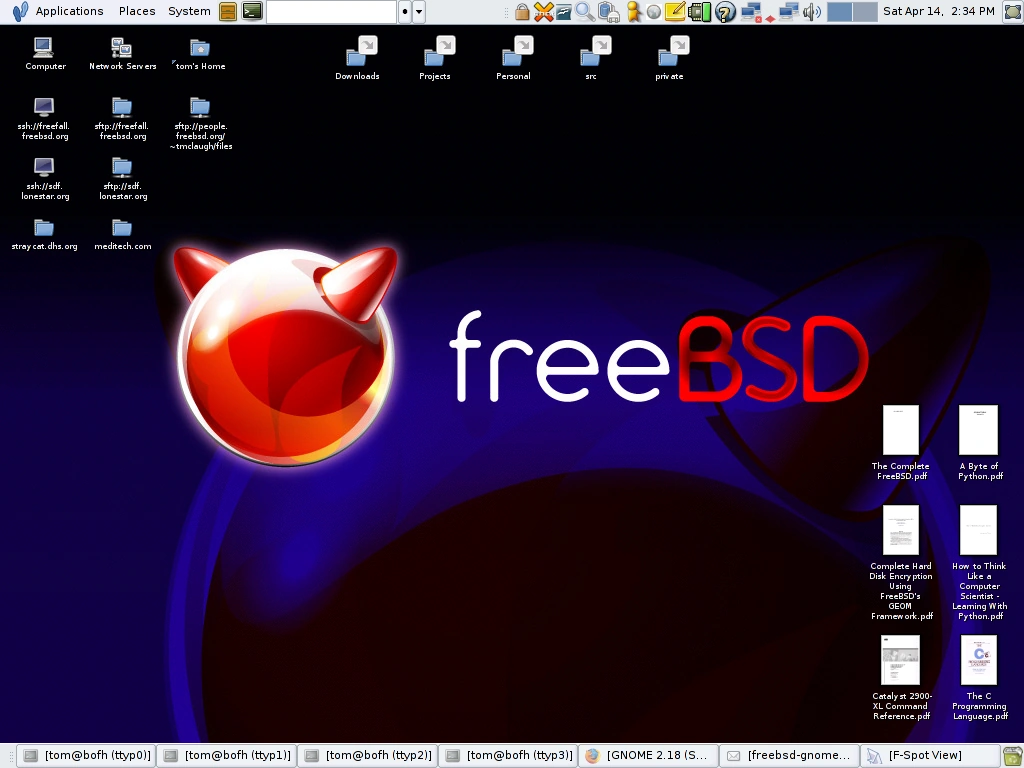Open the Applications menu
The height and width of the screenshot is (768, 1024).
pos(69,11)
